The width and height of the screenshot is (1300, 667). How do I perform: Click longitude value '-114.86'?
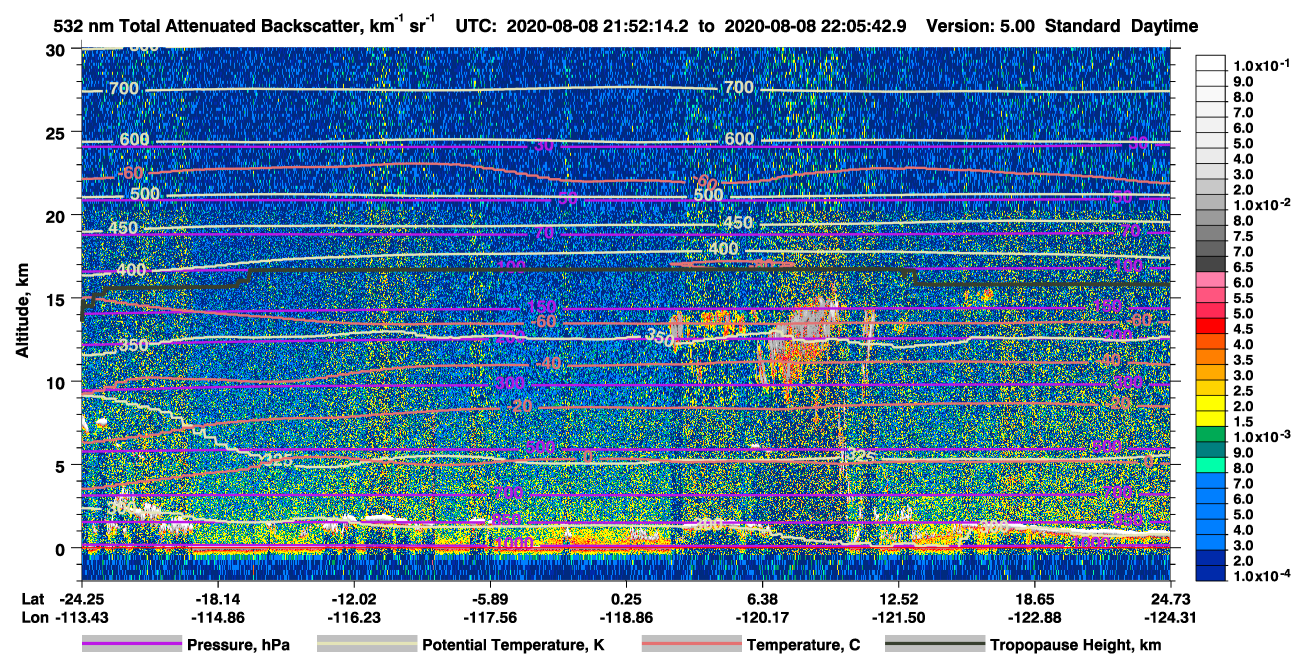click(x=217, y=617)
